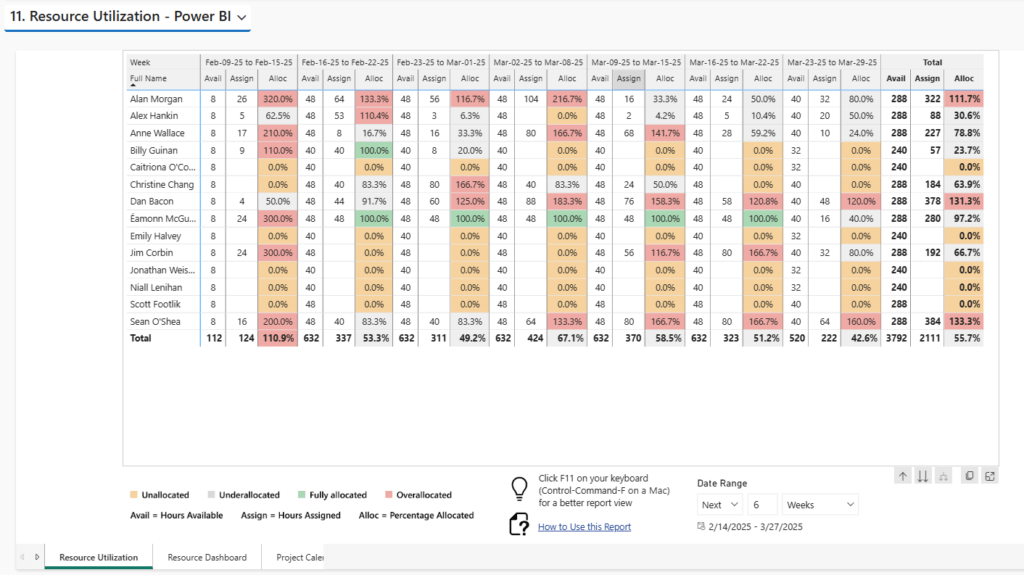Open the How to Use this Report link

pos(584,527)
